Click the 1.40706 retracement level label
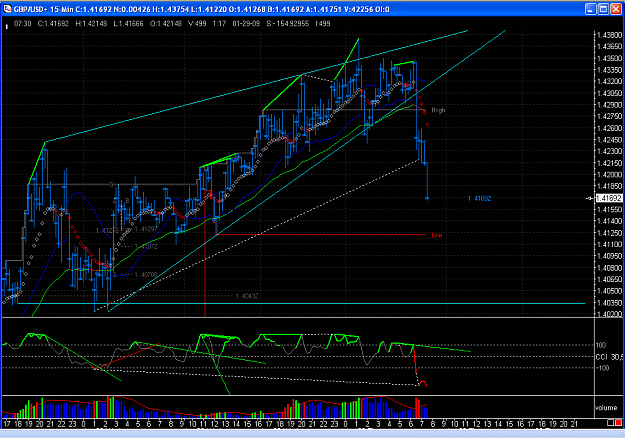This screenshot has height=438, width=625. [146, 275]
